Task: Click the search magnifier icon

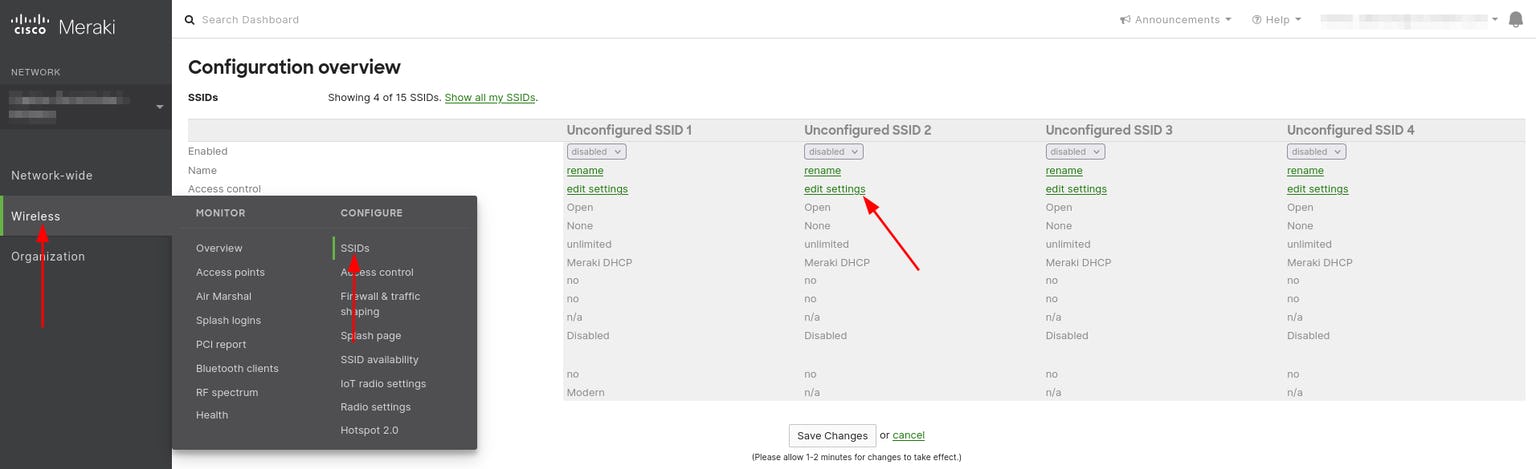Action: (189, 20)
